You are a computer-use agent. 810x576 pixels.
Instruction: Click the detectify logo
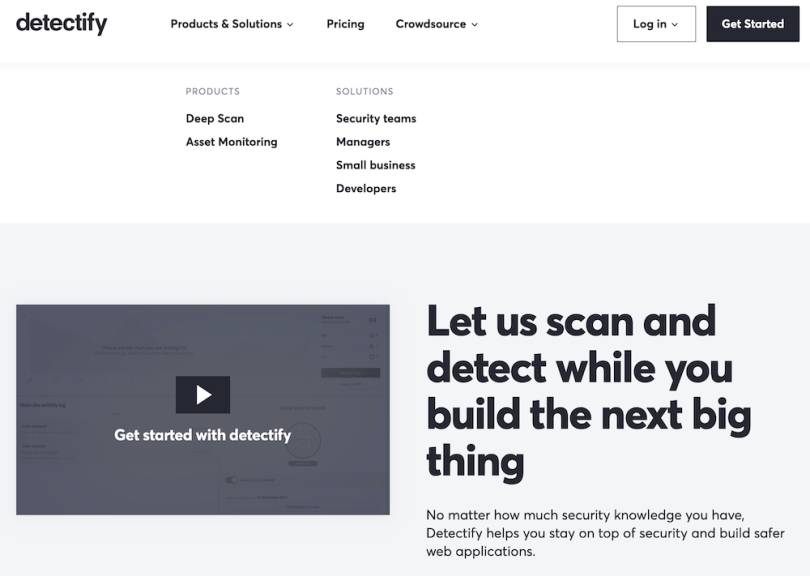(61, 24)
